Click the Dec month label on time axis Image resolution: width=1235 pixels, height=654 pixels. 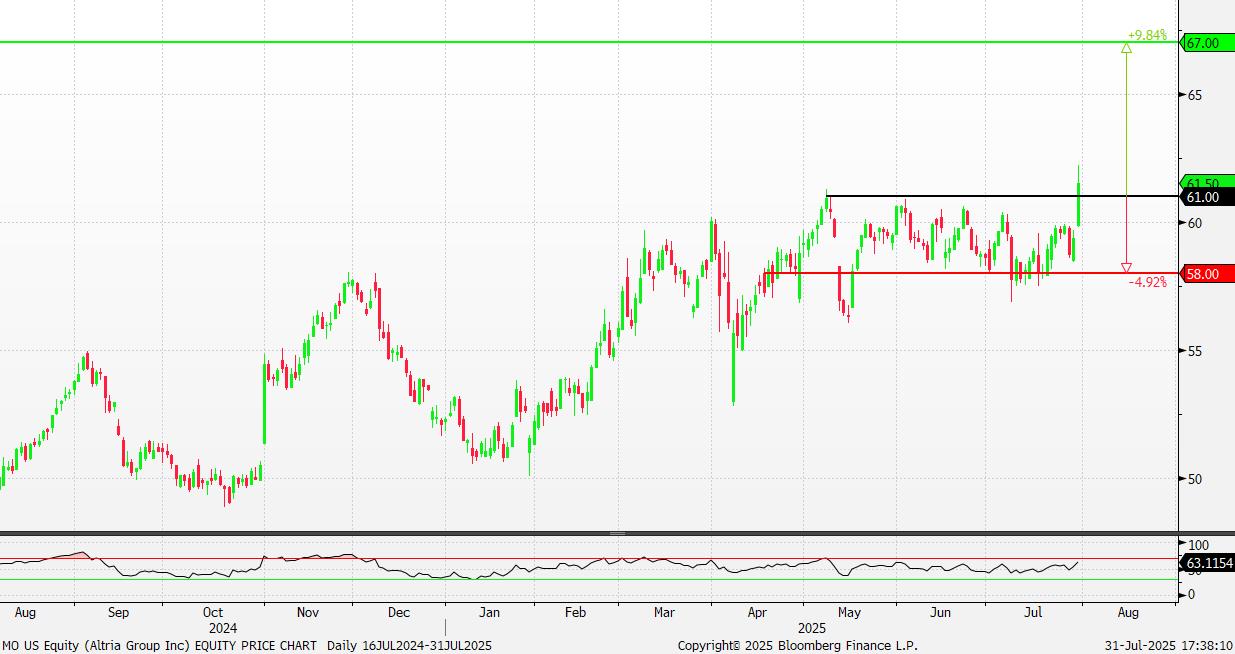coord(397,612)
